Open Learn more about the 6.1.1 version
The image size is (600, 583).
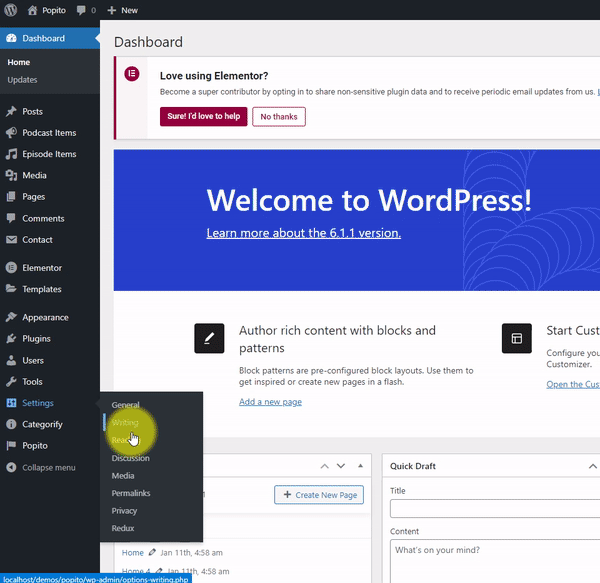pos(303,233)
